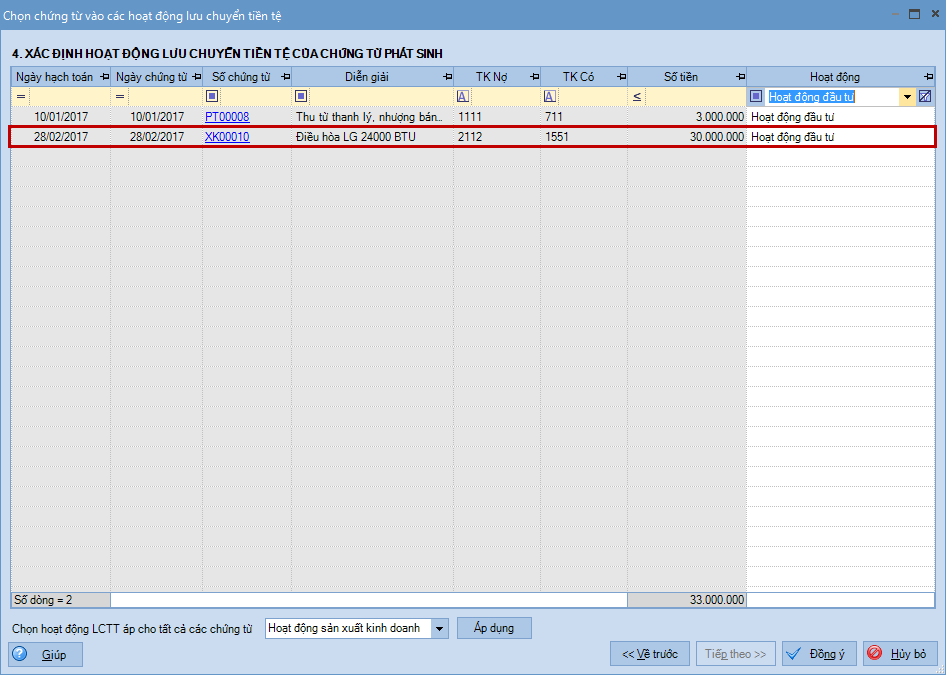Open the Hoạt động filter dropdown arrow
Image resolution: width=946 pixels, height=675 pixels.
click(x=907, y=97)
